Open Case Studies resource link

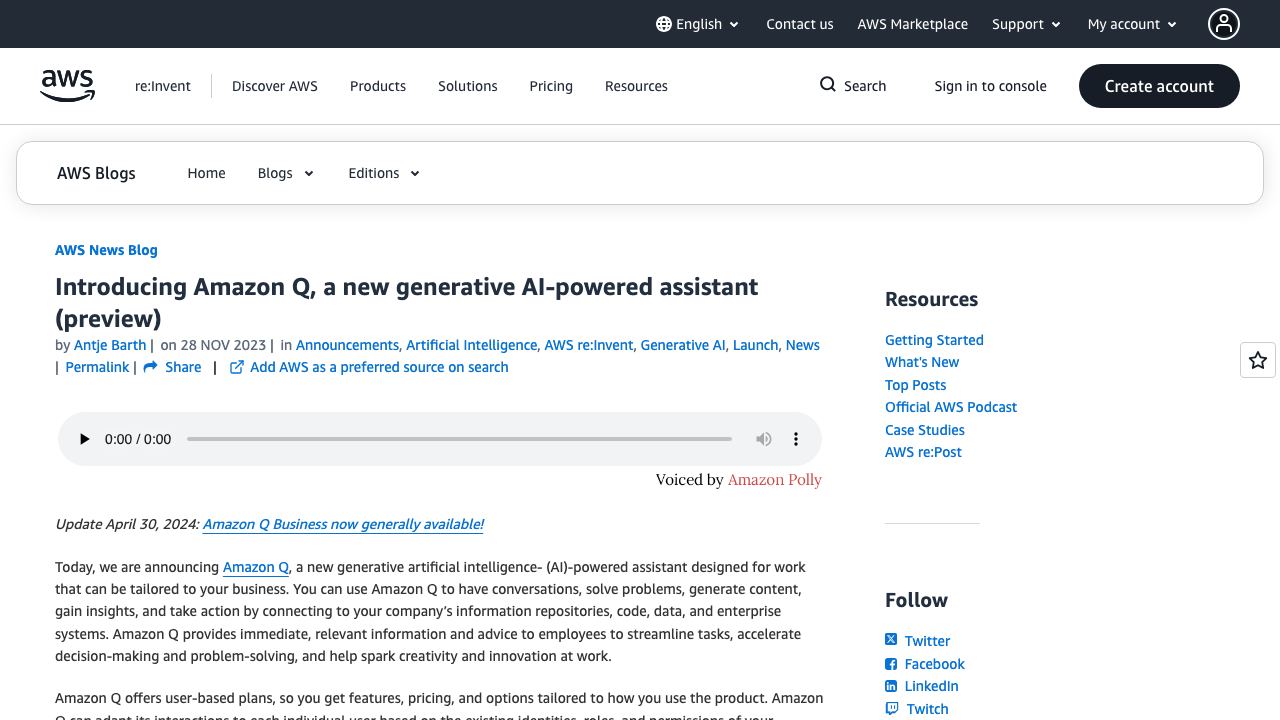(x=925, y=430)
